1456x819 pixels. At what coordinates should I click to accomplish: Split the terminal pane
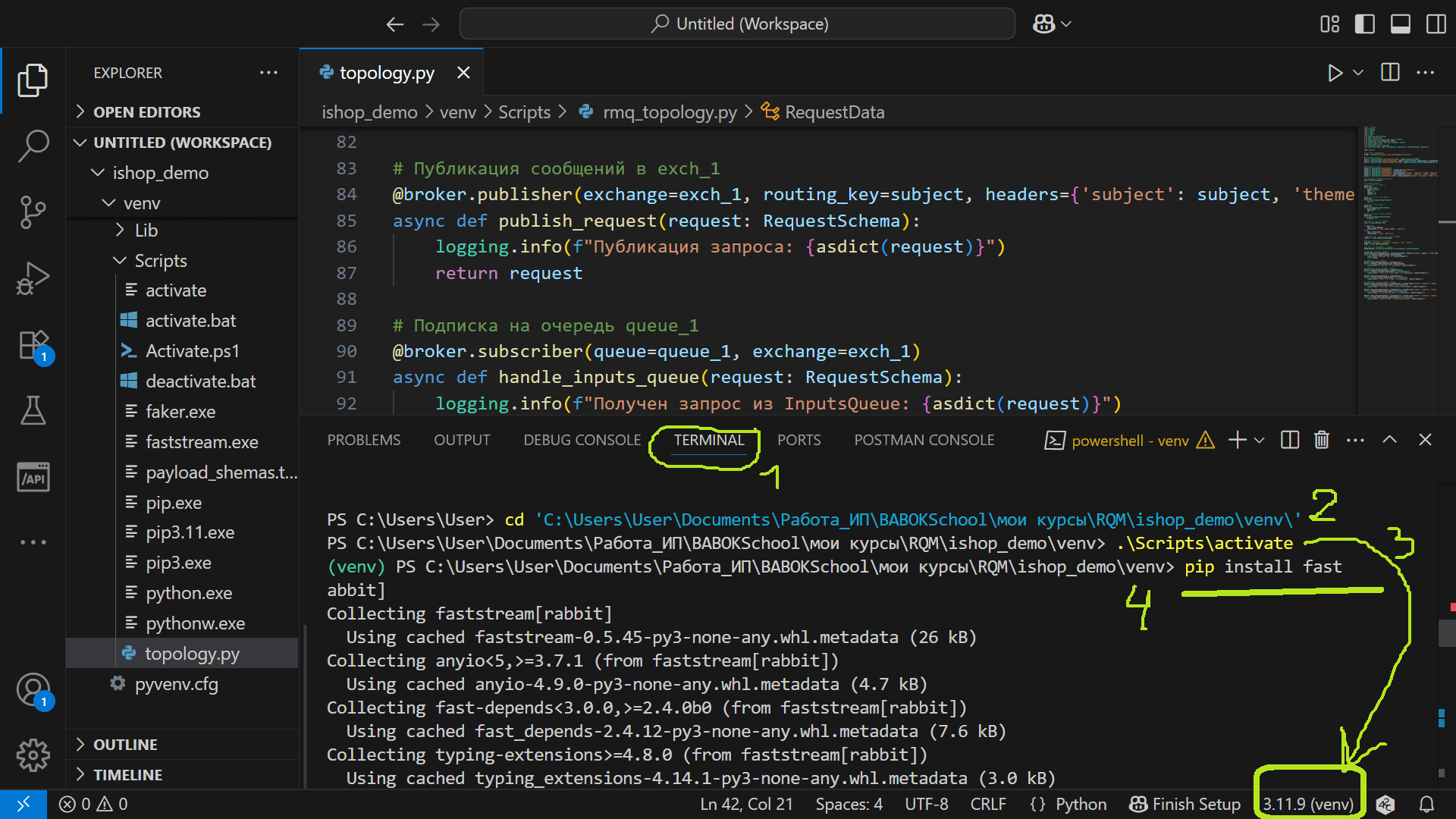pos(1289,440)
